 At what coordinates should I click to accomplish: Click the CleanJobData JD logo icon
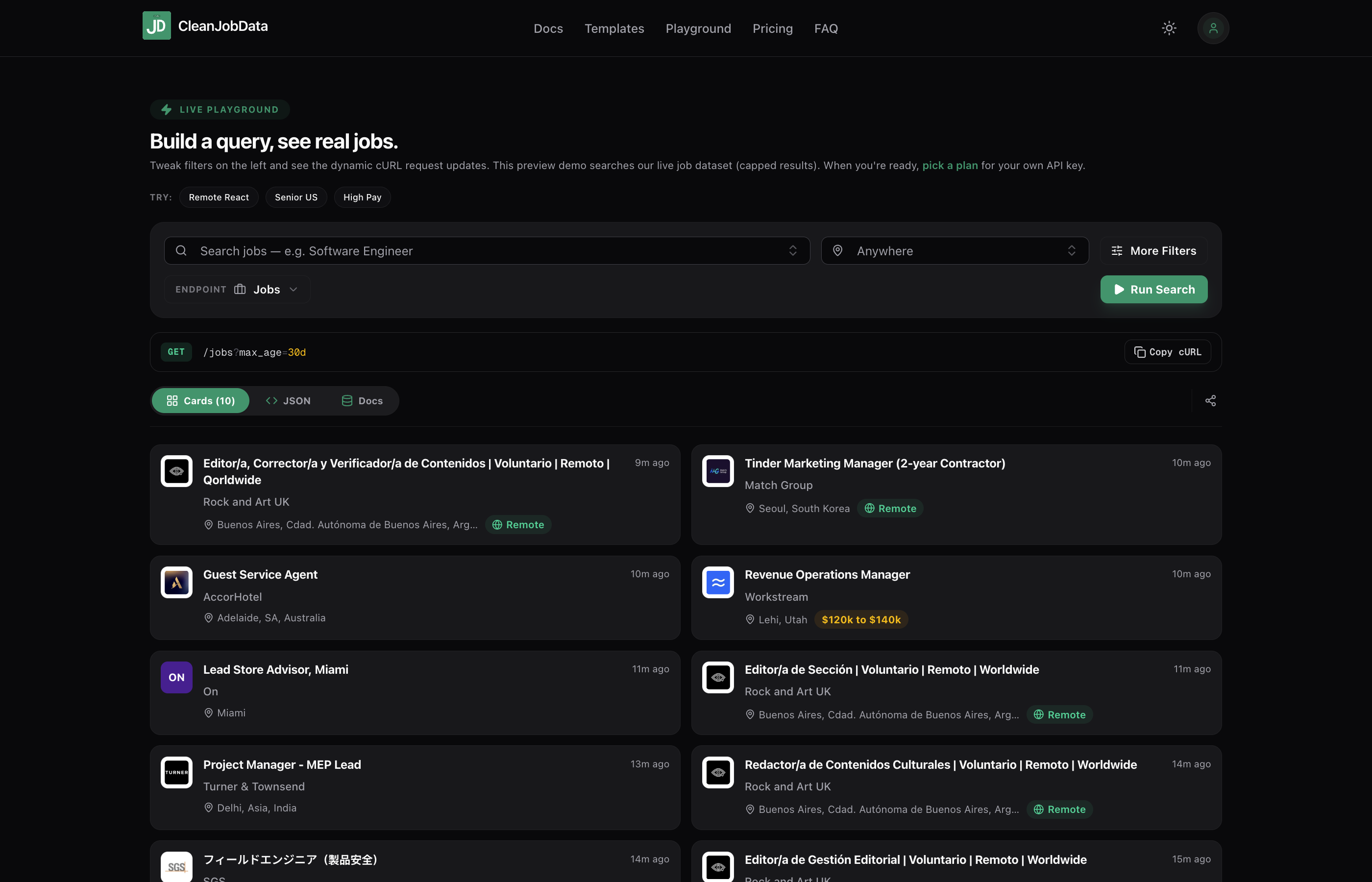156,26
